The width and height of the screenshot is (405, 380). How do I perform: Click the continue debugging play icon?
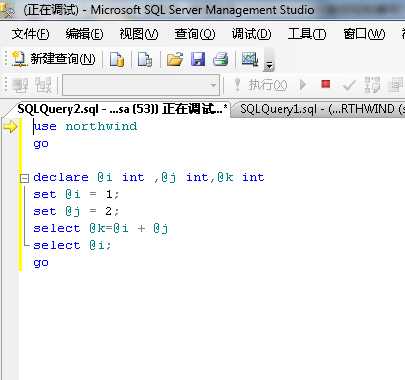click(x=303, y=85)
